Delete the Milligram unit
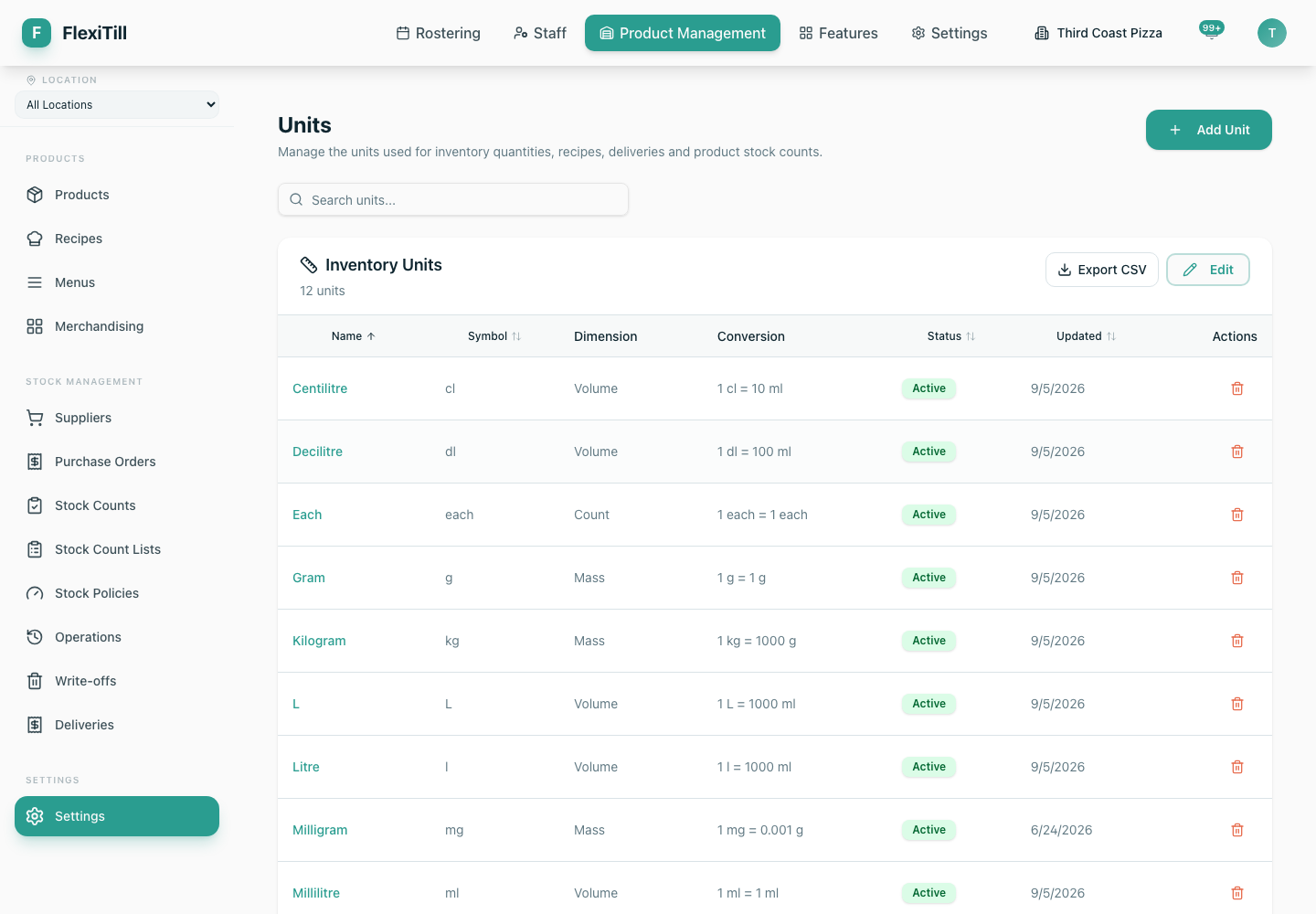 point(1237,830)
